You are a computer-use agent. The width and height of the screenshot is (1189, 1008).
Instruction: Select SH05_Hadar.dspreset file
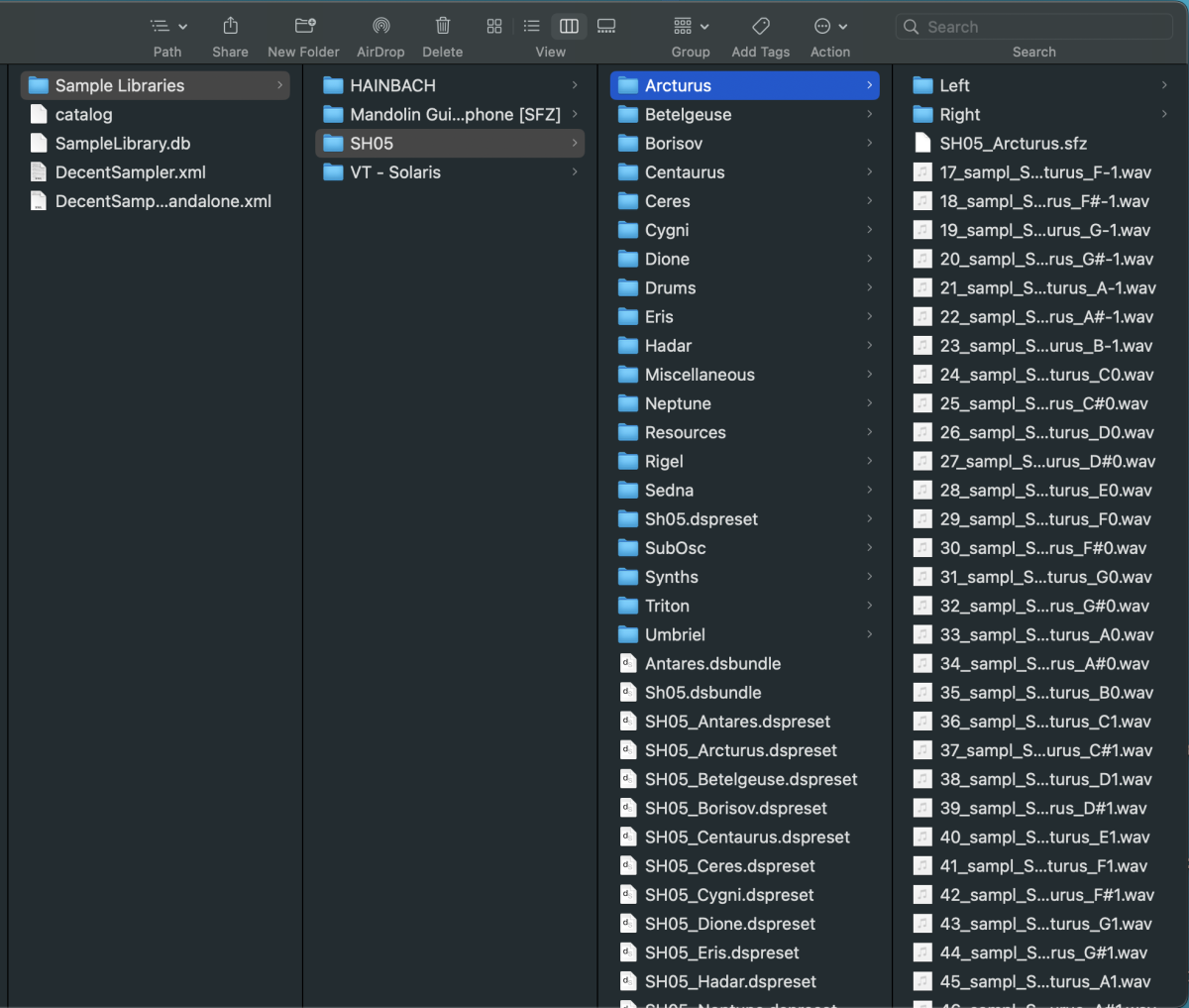(745, 981)
